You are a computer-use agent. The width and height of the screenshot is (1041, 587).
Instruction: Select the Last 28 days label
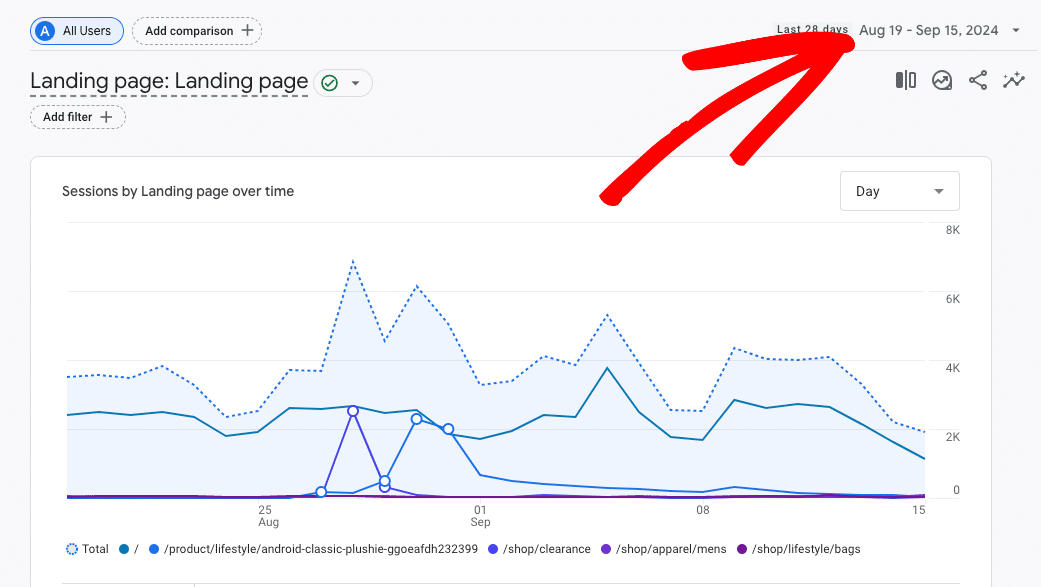(x=811, y=30)
